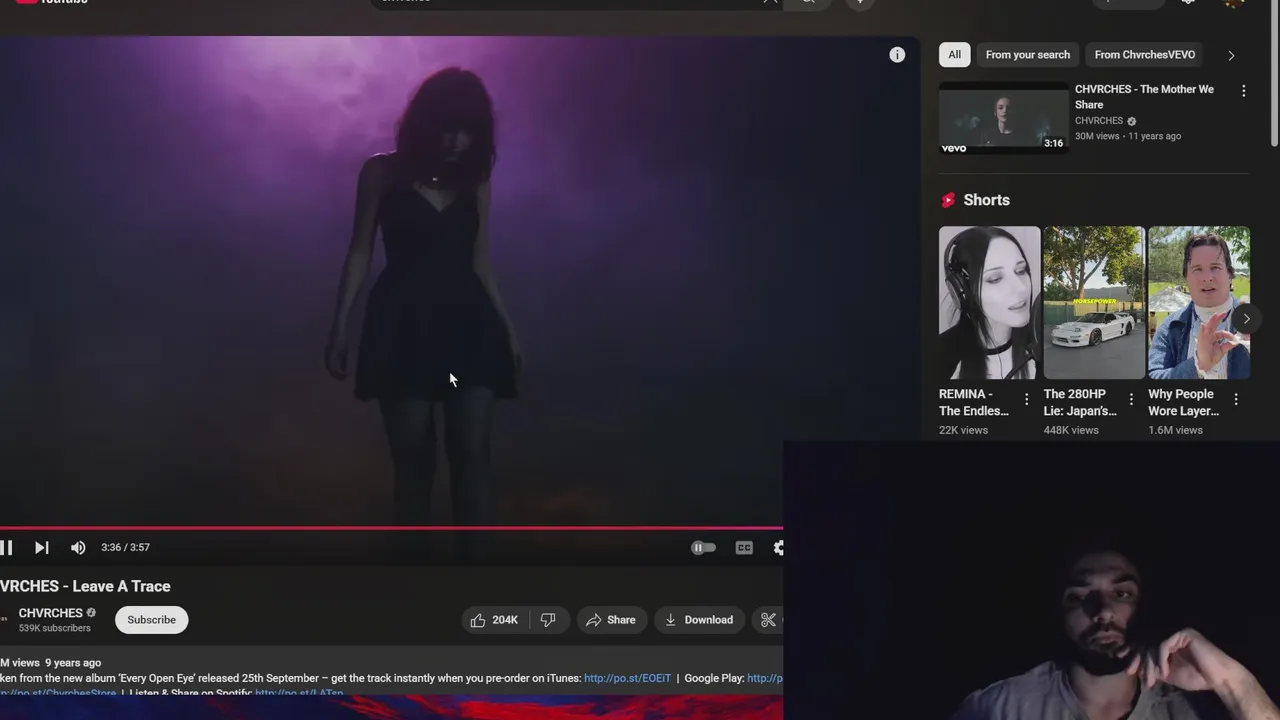Open the video info card icon
Screen dimensions: 1280x720
click(897, 55)
